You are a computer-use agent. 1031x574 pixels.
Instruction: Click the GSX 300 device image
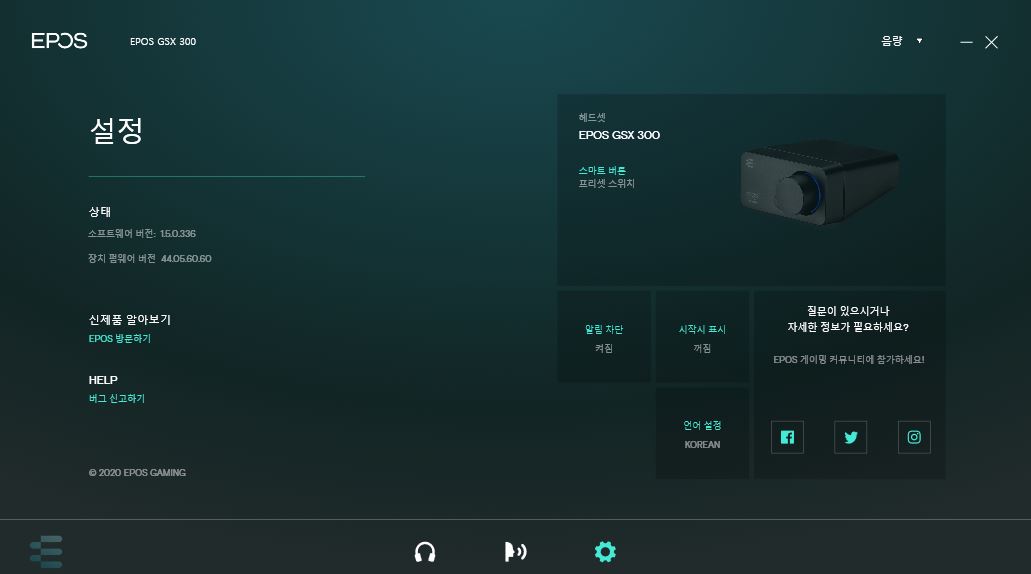coord(820,182)
